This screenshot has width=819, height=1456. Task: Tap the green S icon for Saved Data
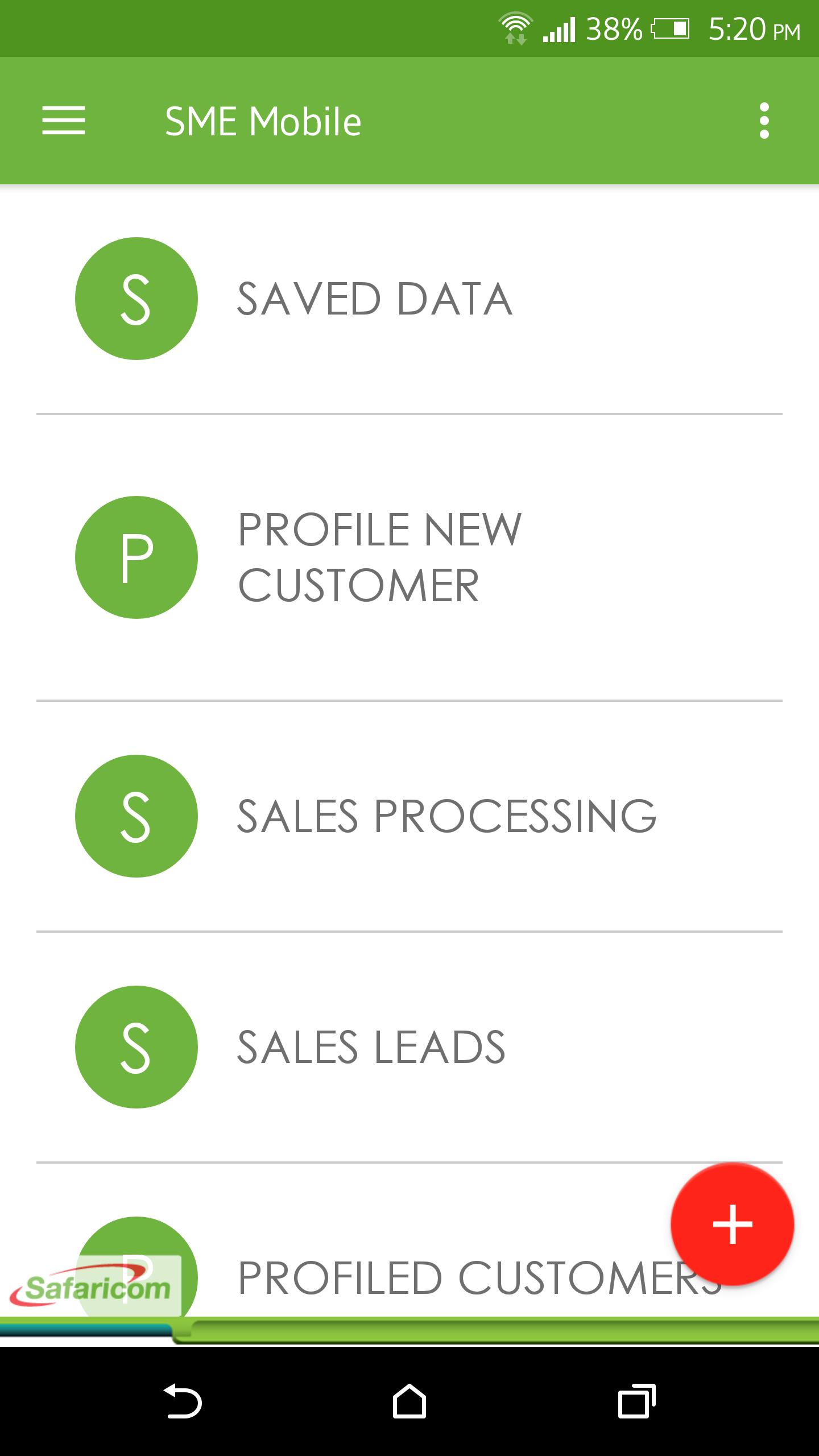click(x=136, y=299)
